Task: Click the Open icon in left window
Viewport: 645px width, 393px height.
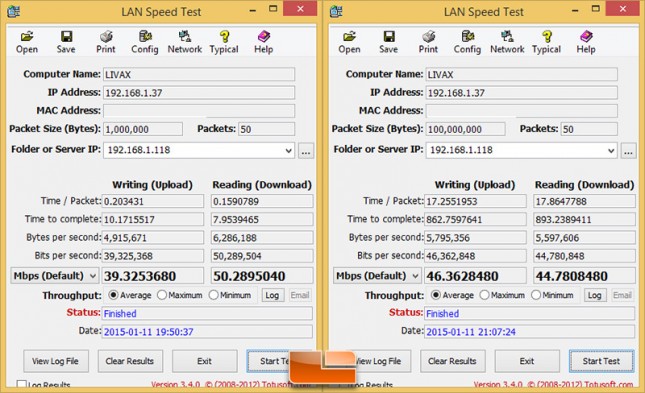Action: (27, 42)
